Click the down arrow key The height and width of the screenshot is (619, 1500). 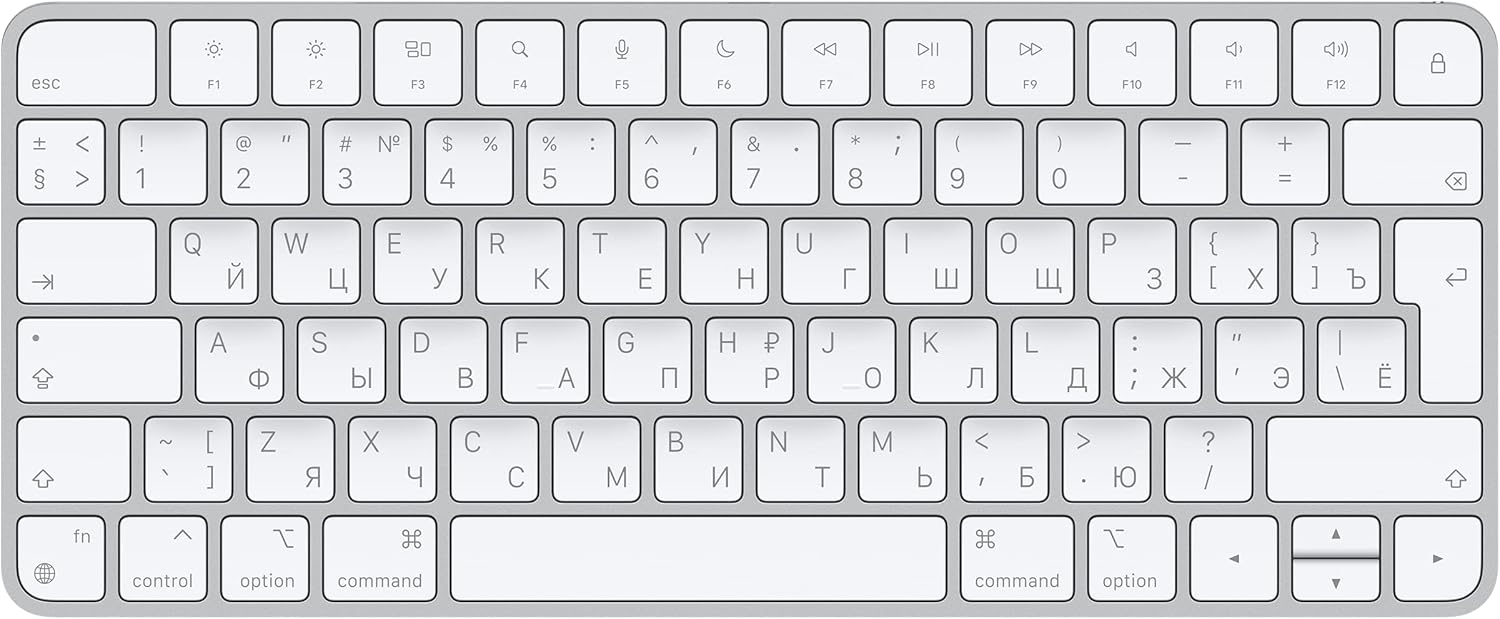click(1336, 580)
